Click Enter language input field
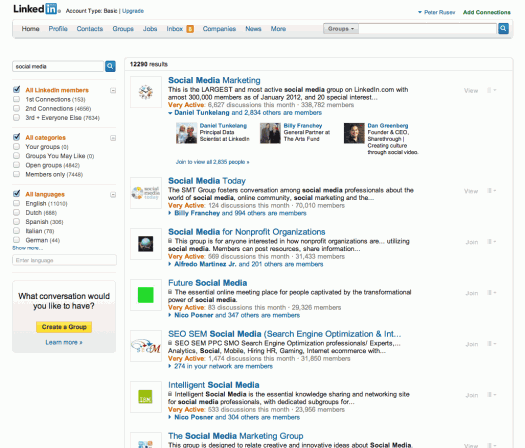This screenshot has width=525, height=448. tap(64, 260)
